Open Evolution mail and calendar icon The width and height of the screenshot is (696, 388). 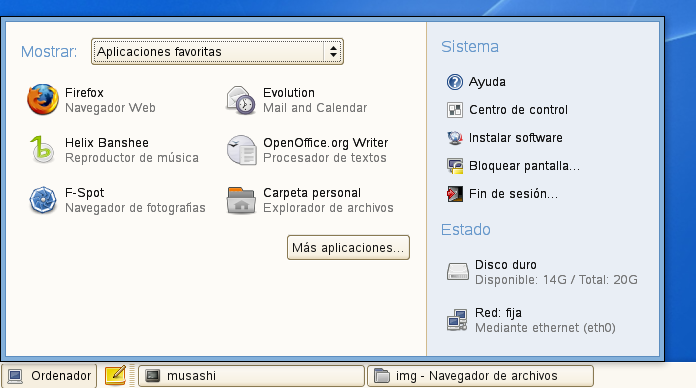click(x=241, y=100)
